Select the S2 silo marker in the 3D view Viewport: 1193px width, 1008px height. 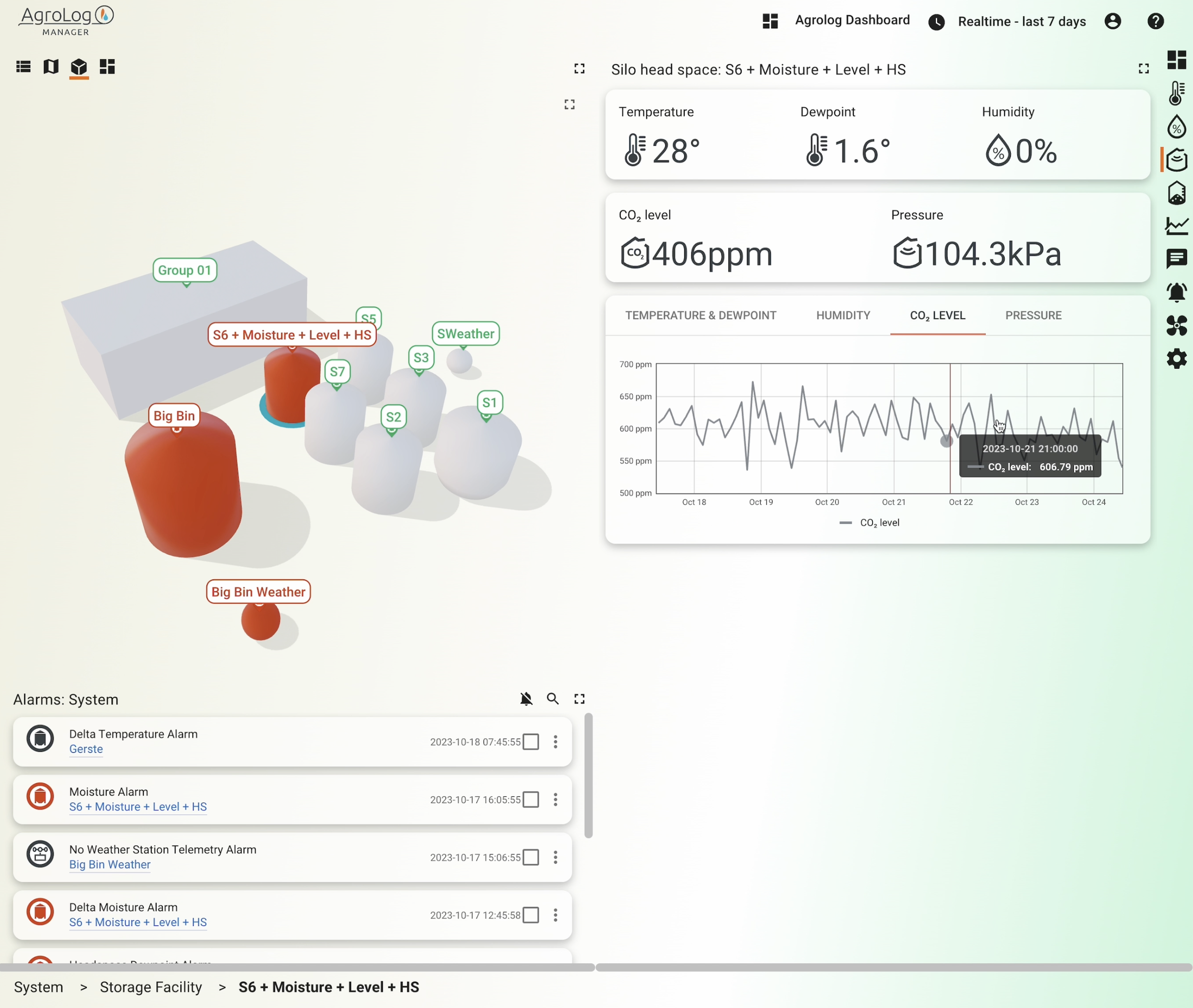(x=393, y=417)
